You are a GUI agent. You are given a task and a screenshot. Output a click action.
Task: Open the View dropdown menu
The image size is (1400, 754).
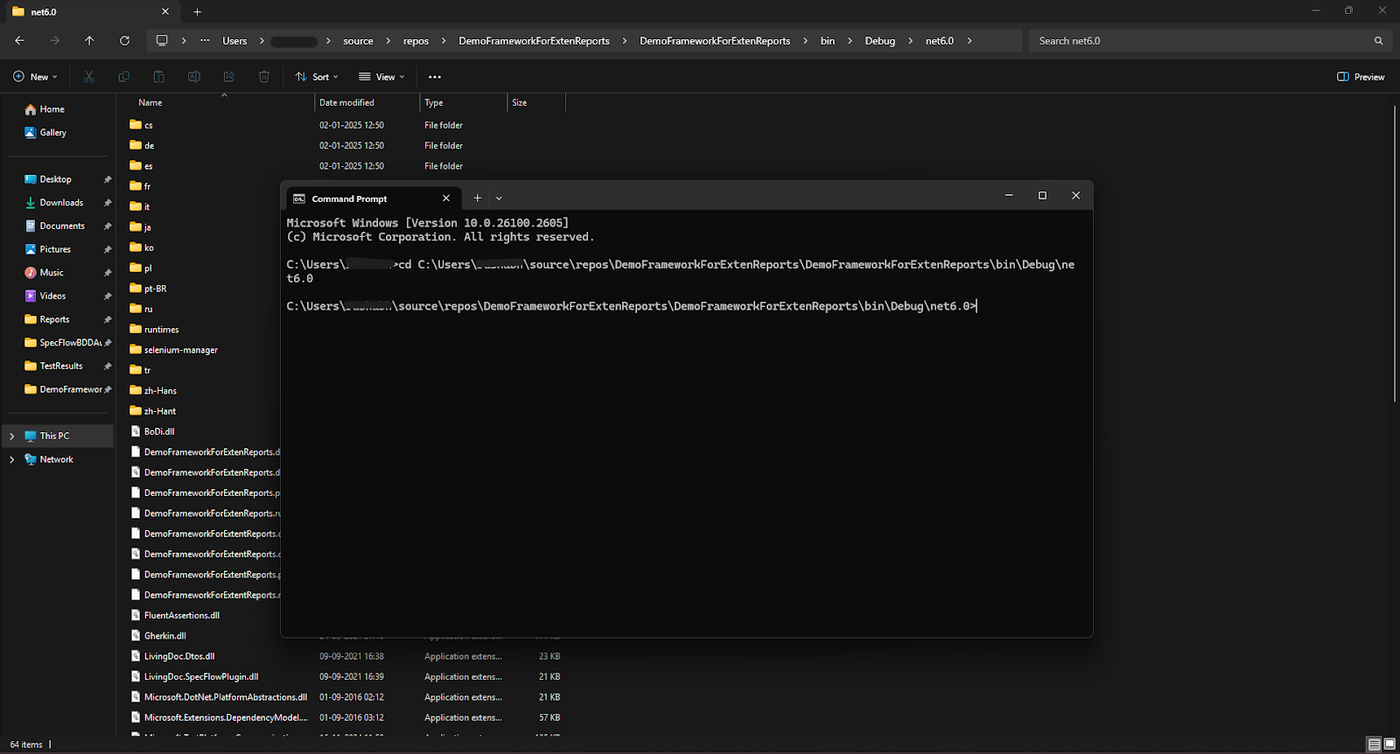382,77
